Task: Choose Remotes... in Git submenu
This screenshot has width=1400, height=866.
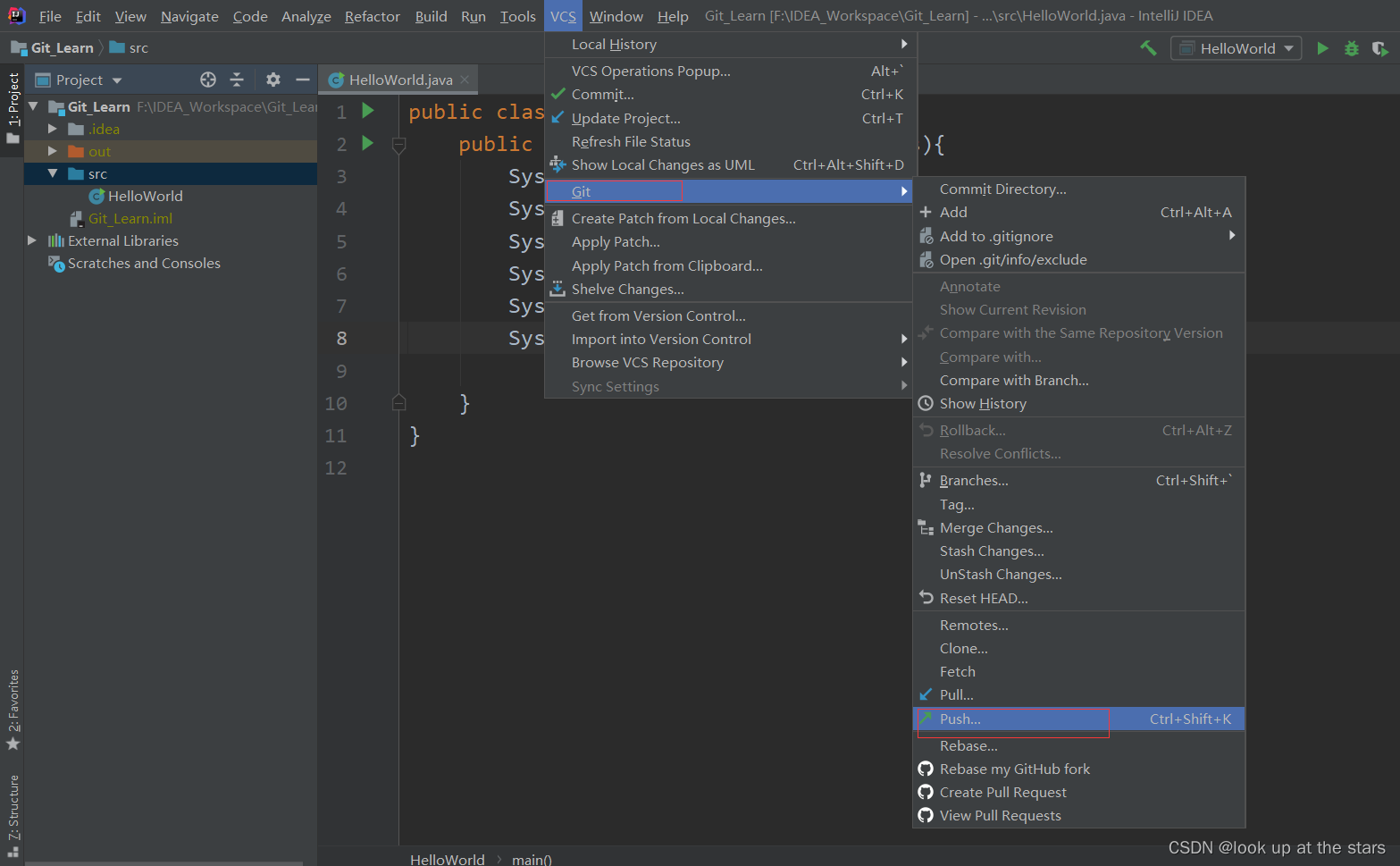Action: pos(1078,625)
